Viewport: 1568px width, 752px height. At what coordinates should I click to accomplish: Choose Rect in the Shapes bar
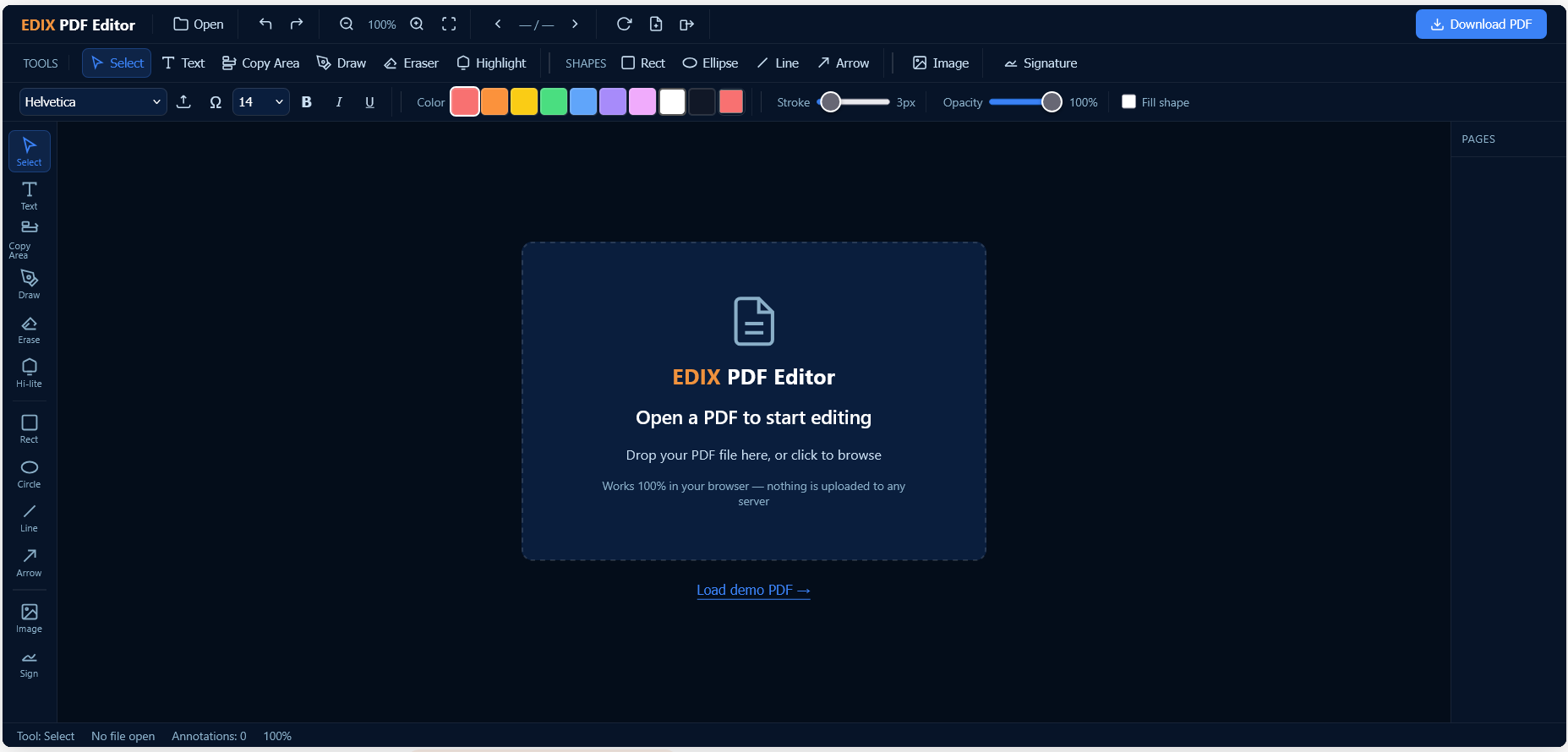tap(643, 63)
